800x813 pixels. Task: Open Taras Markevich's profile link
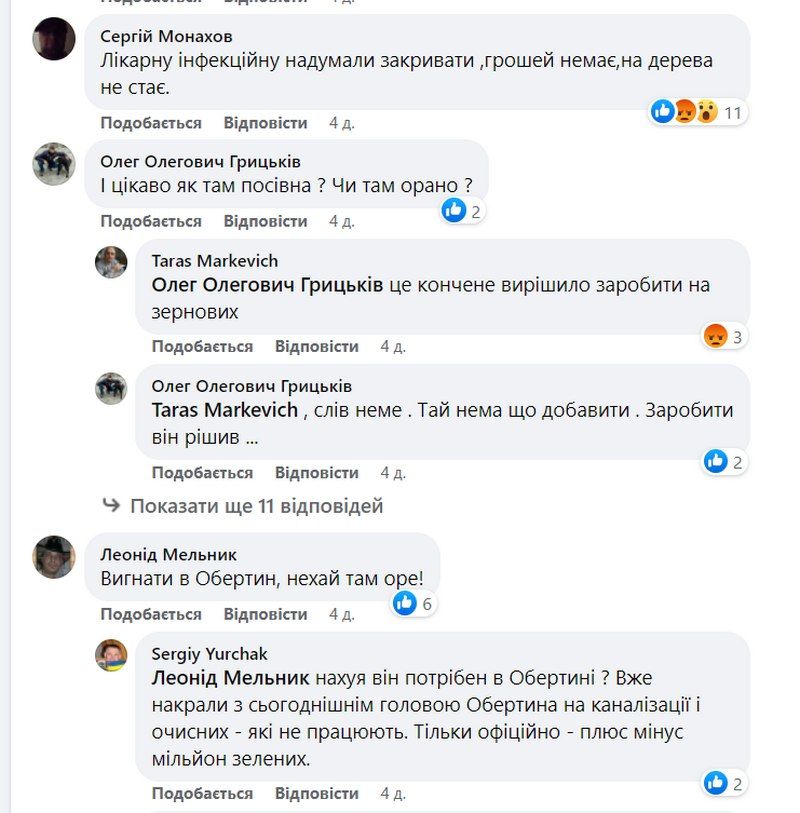coord(213,260)
